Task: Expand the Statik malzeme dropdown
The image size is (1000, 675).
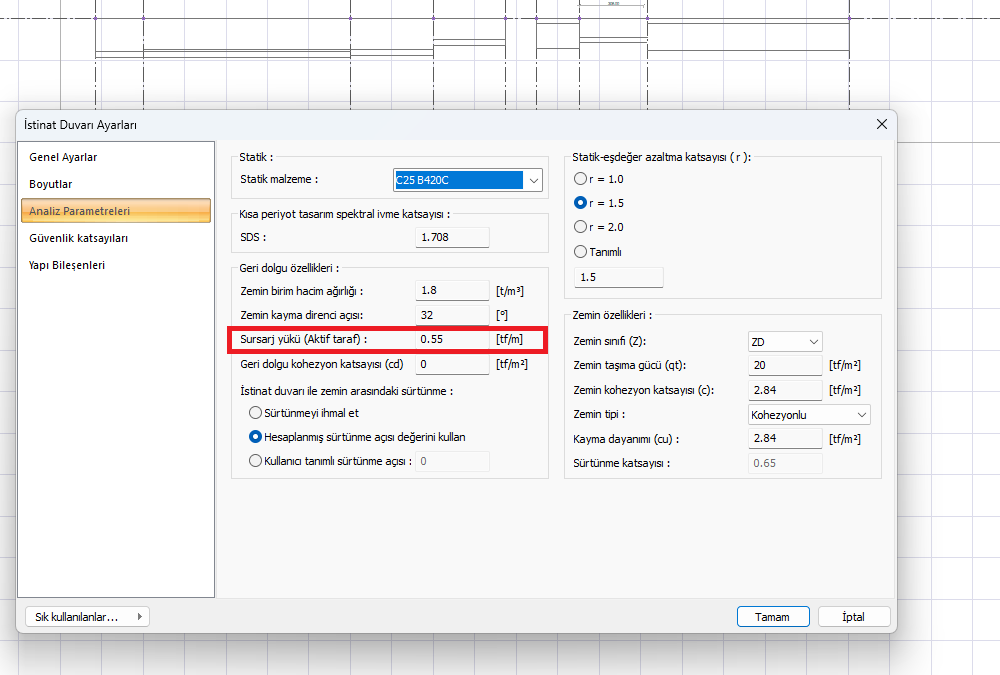Action: (533, 180)
